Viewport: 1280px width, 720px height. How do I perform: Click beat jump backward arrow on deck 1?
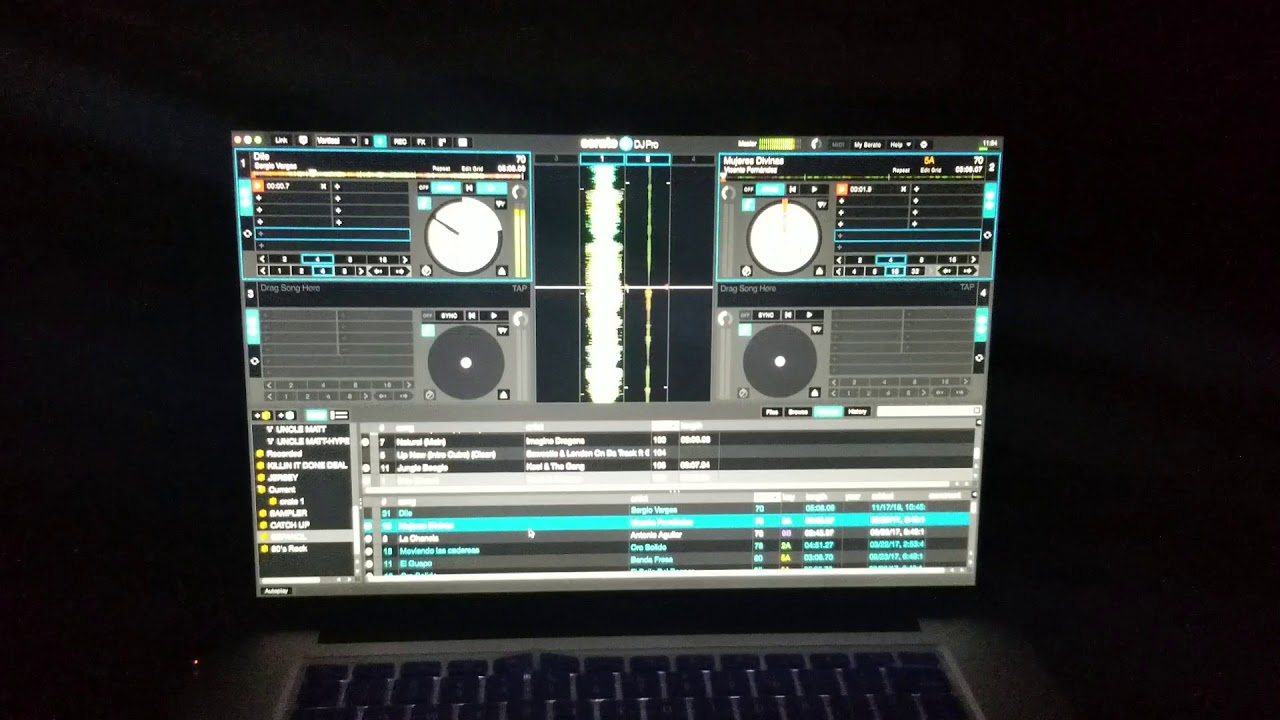pyautogui.click(x=379, y=271)
